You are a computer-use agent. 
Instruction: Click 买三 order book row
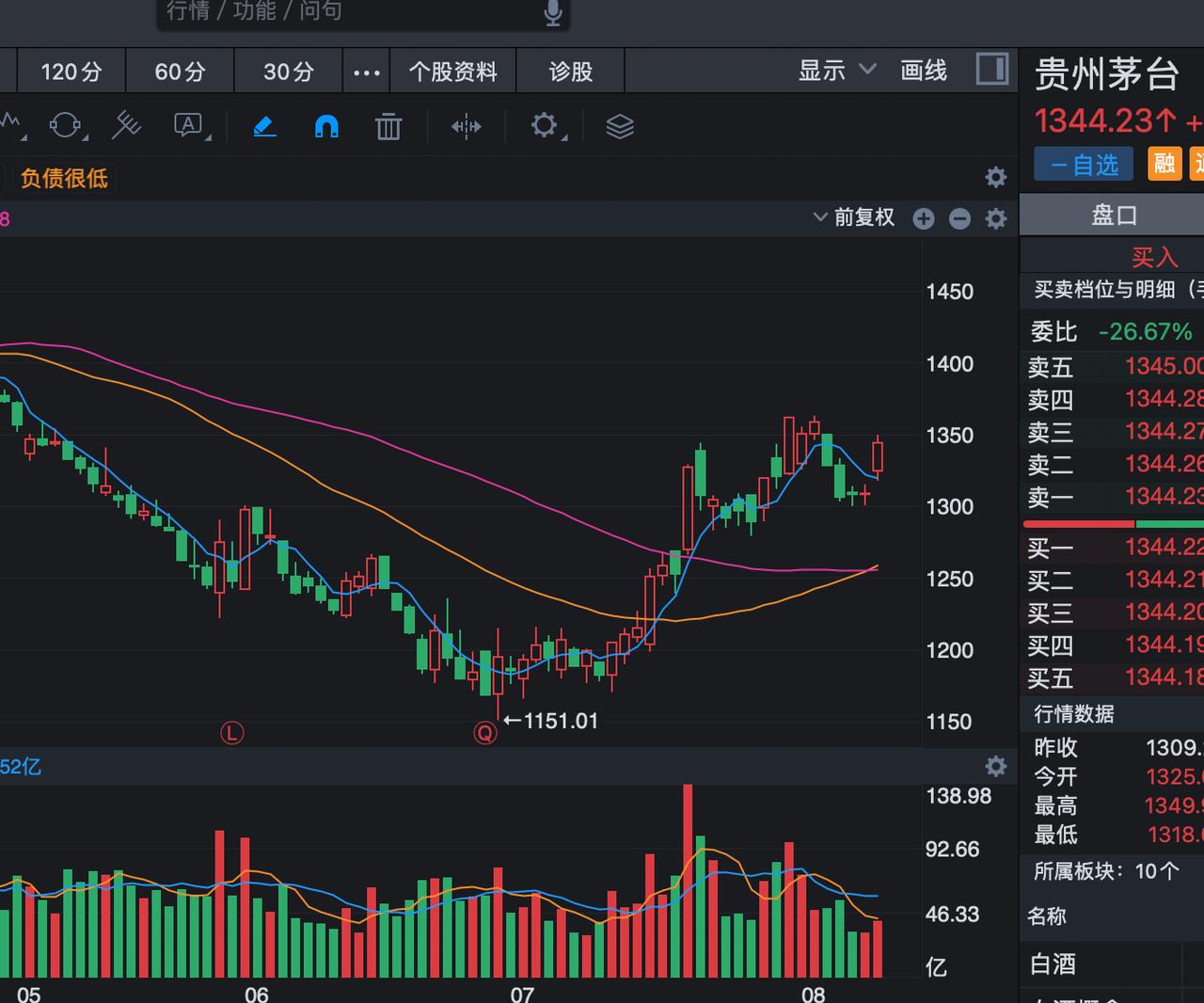tap(1113, 612)
